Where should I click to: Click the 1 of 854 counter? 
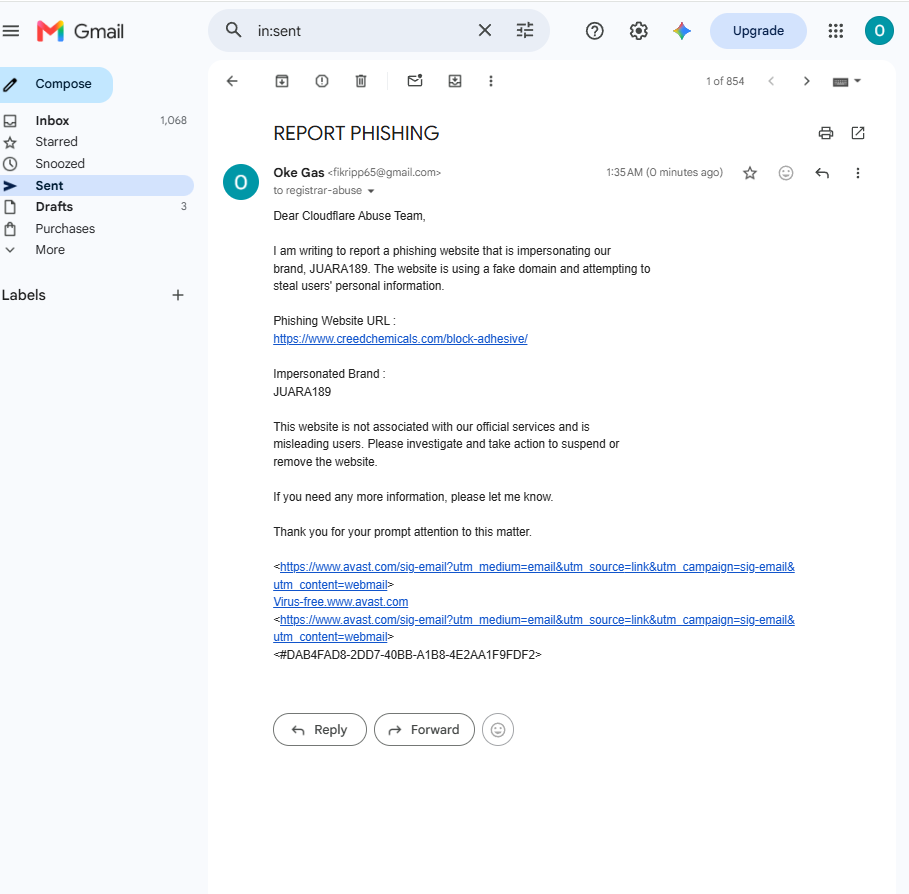click(725, 81)
